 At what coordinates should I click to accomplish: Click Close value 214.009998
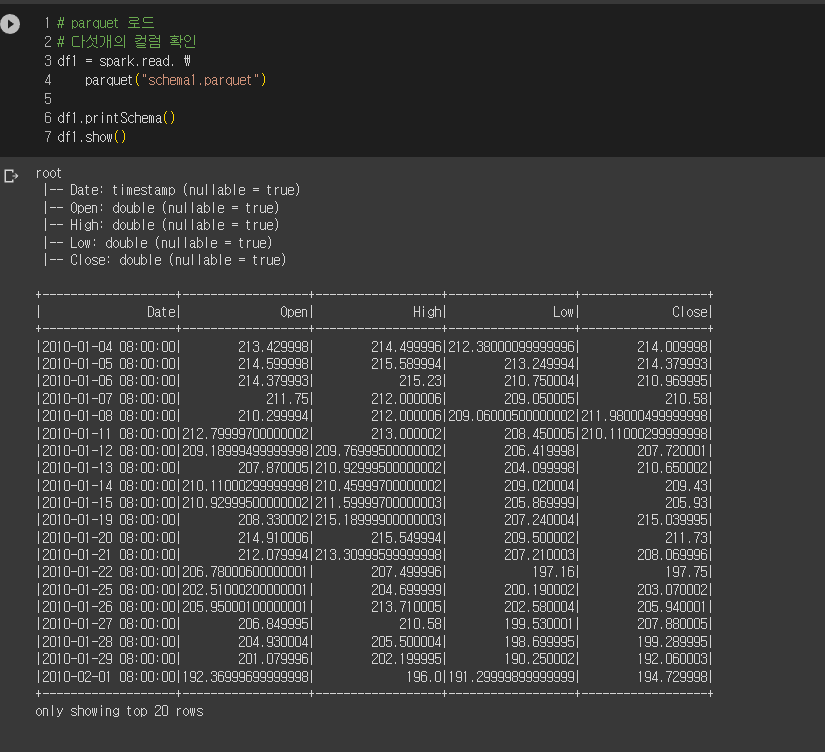coord(672,347)
